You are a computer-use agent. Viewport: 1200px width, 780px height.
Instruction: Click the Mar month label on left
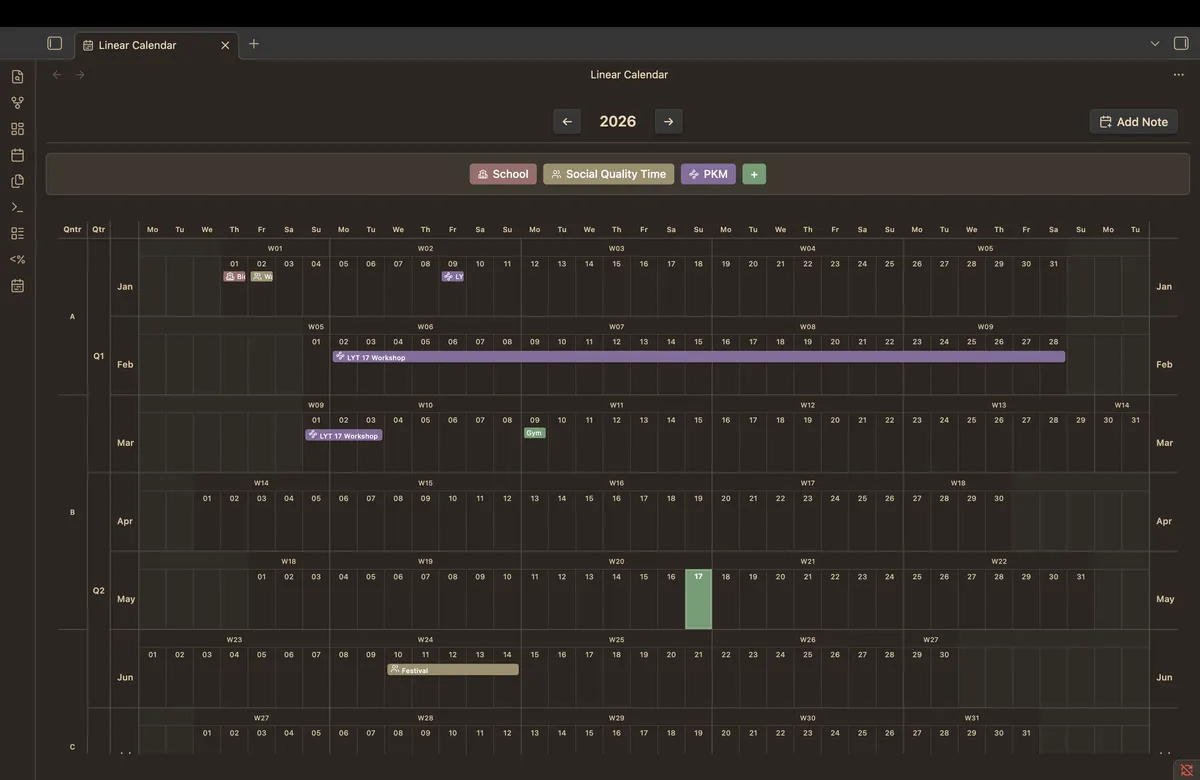click(125, 442)
